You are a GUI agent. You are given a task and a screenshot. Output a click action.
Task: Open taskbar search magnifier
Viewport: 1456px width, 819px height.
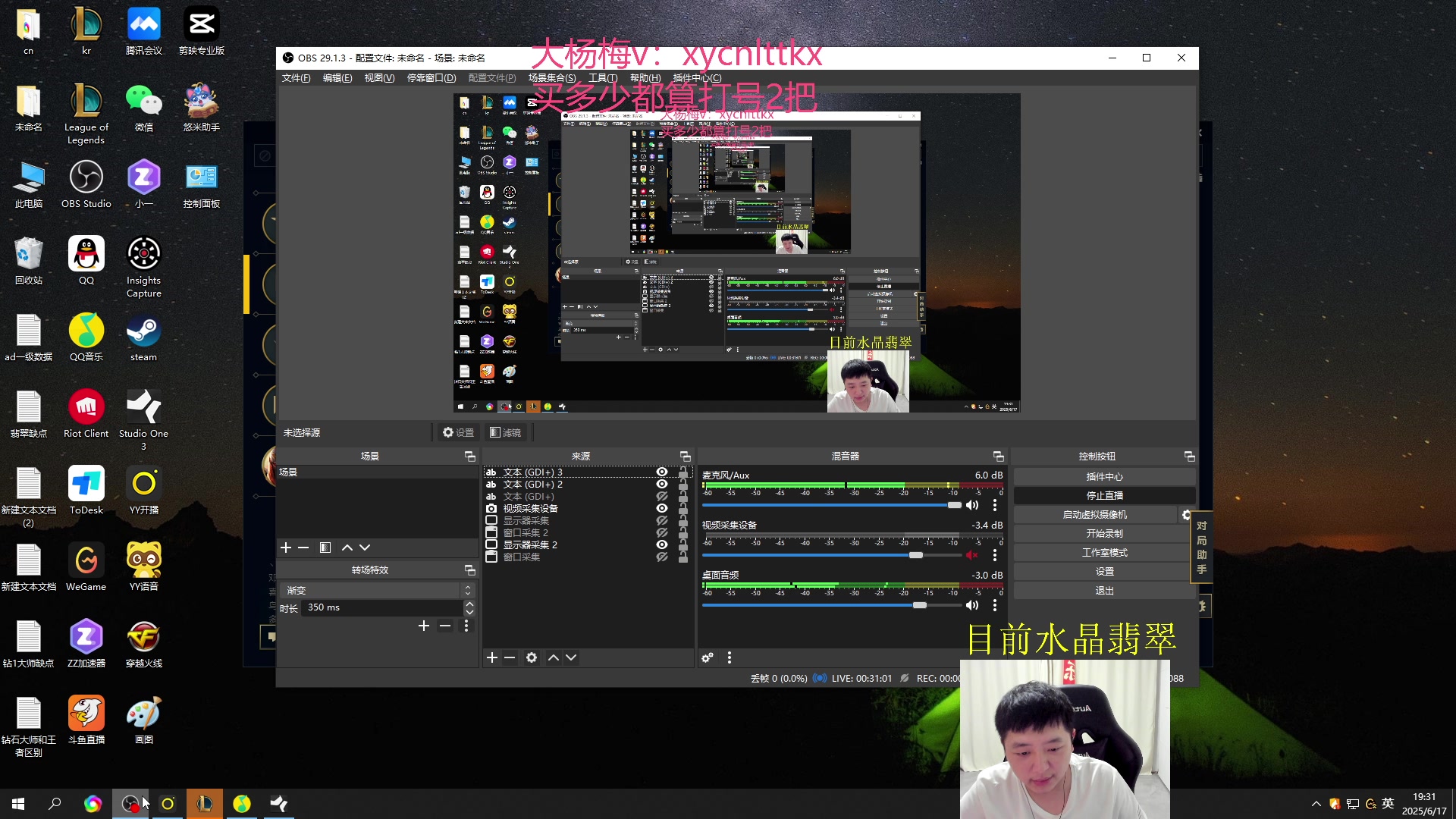(x=55, y=804)
